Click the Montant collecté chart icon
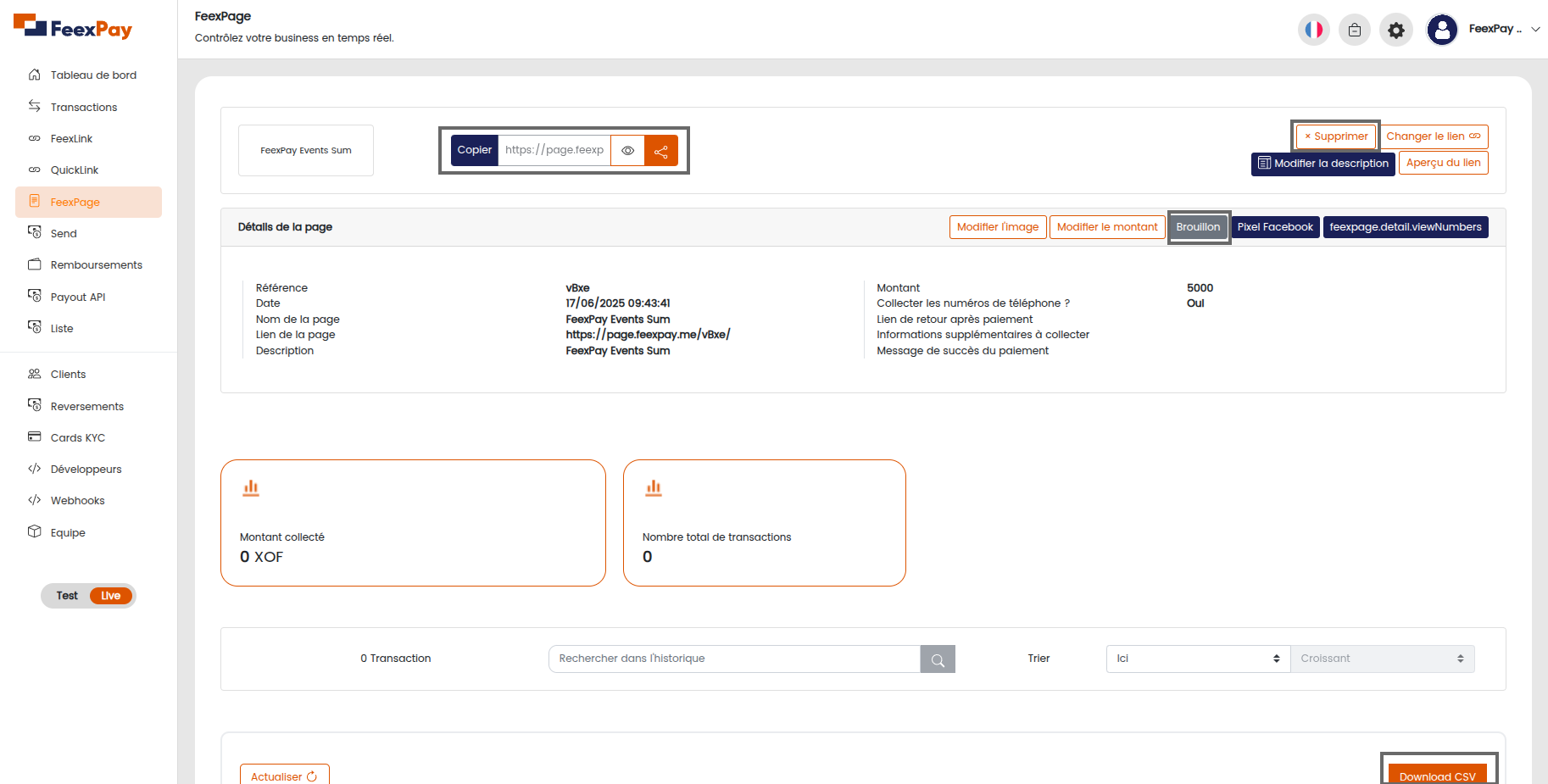The width and height of the screenshot is (1548, 784). click(251, 487)
